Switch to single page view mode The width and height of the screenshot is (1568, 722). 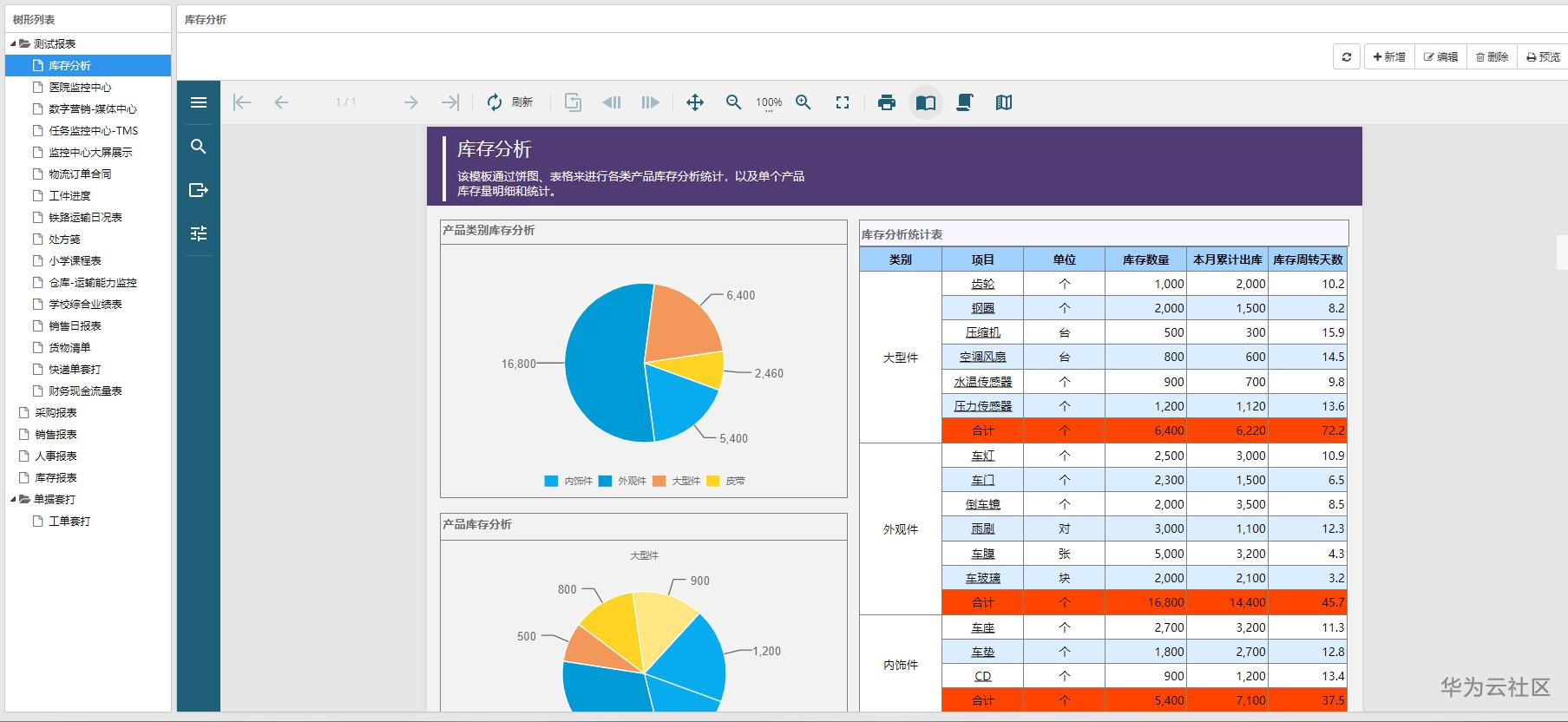pyautogui.click(x=926, y=102)
